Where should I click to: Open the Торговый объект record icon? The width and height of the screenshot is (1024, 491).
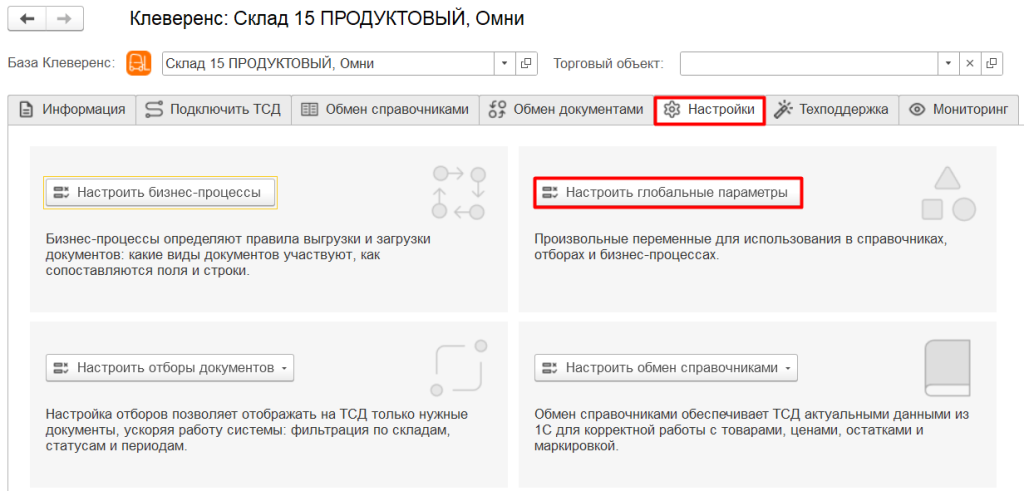[991, 63]
